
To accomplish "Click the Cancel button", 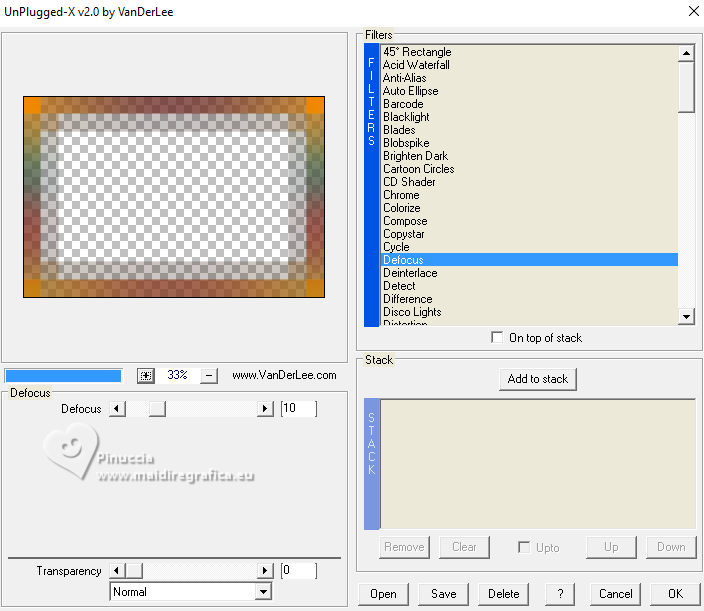I will click(x=616, y=594).
